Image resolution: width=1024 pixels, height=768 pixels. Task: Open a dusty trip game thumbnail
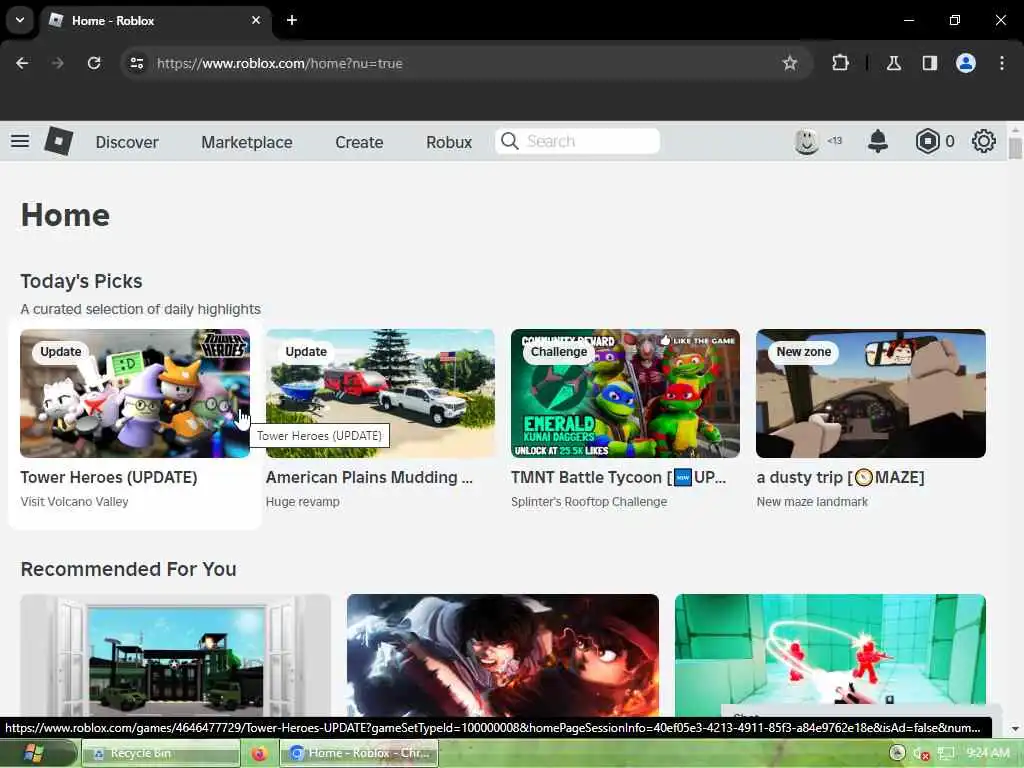871,393
